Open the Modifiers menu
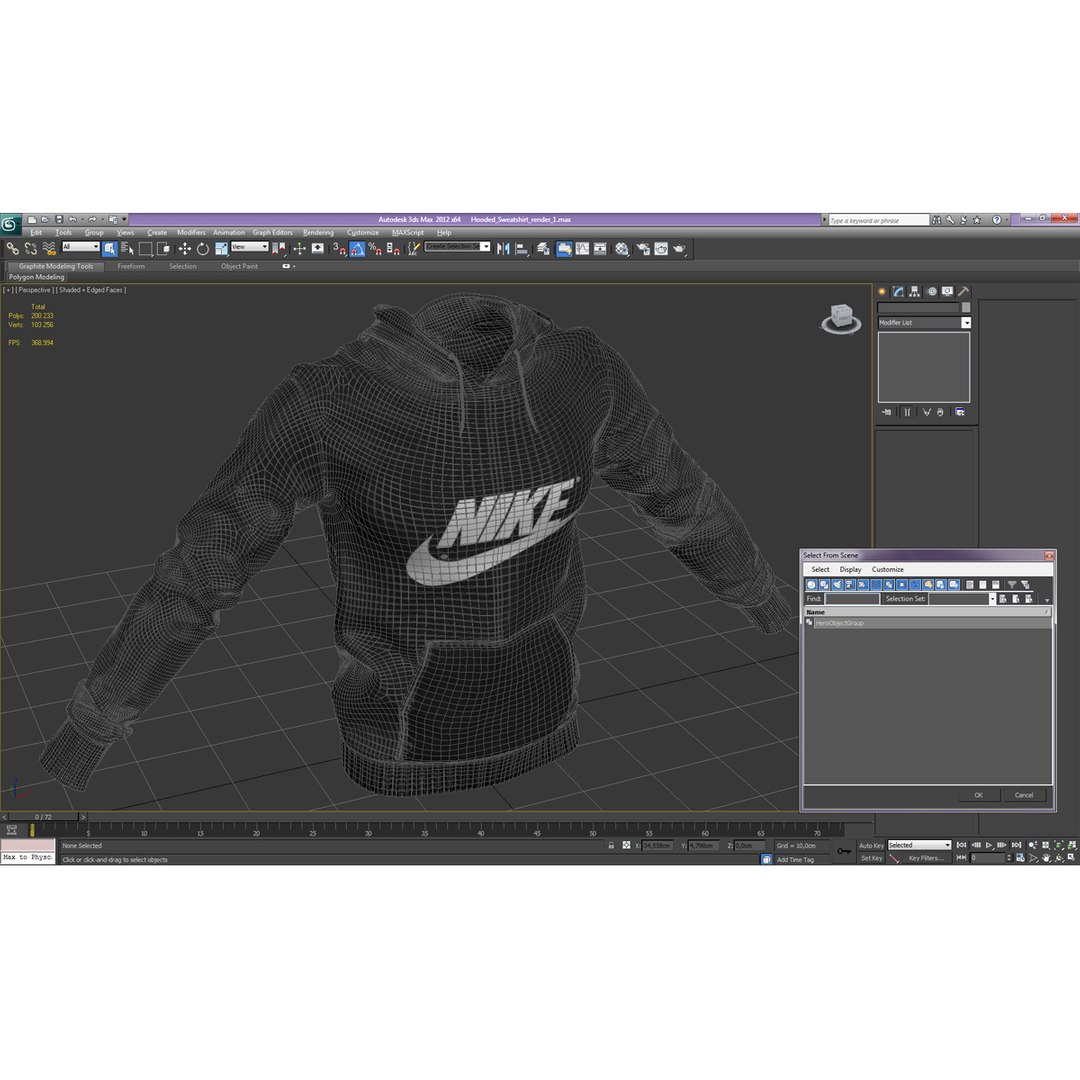 tap(191, 233)
